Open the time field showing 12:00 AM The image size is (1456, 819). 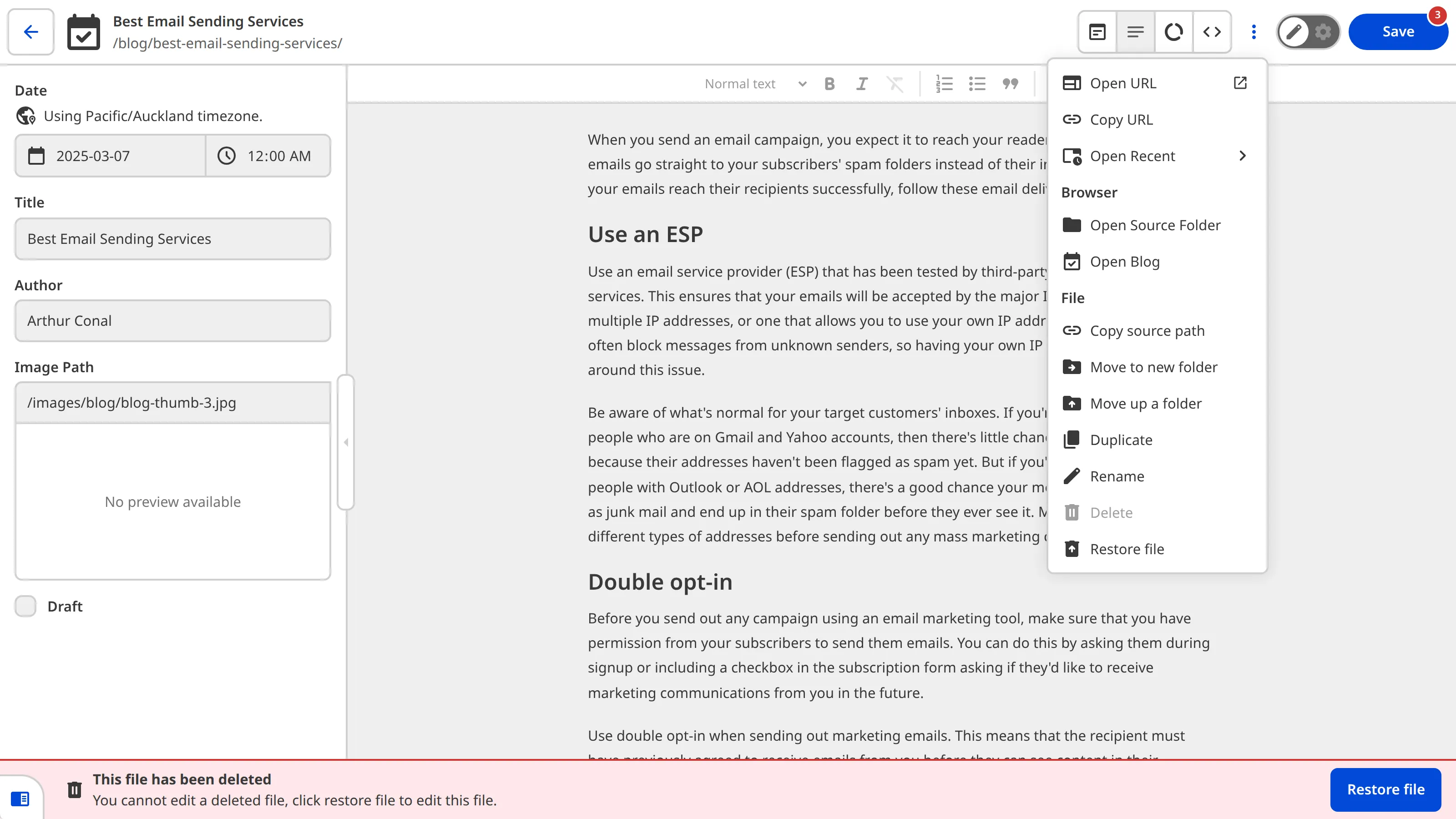[268, 156]
